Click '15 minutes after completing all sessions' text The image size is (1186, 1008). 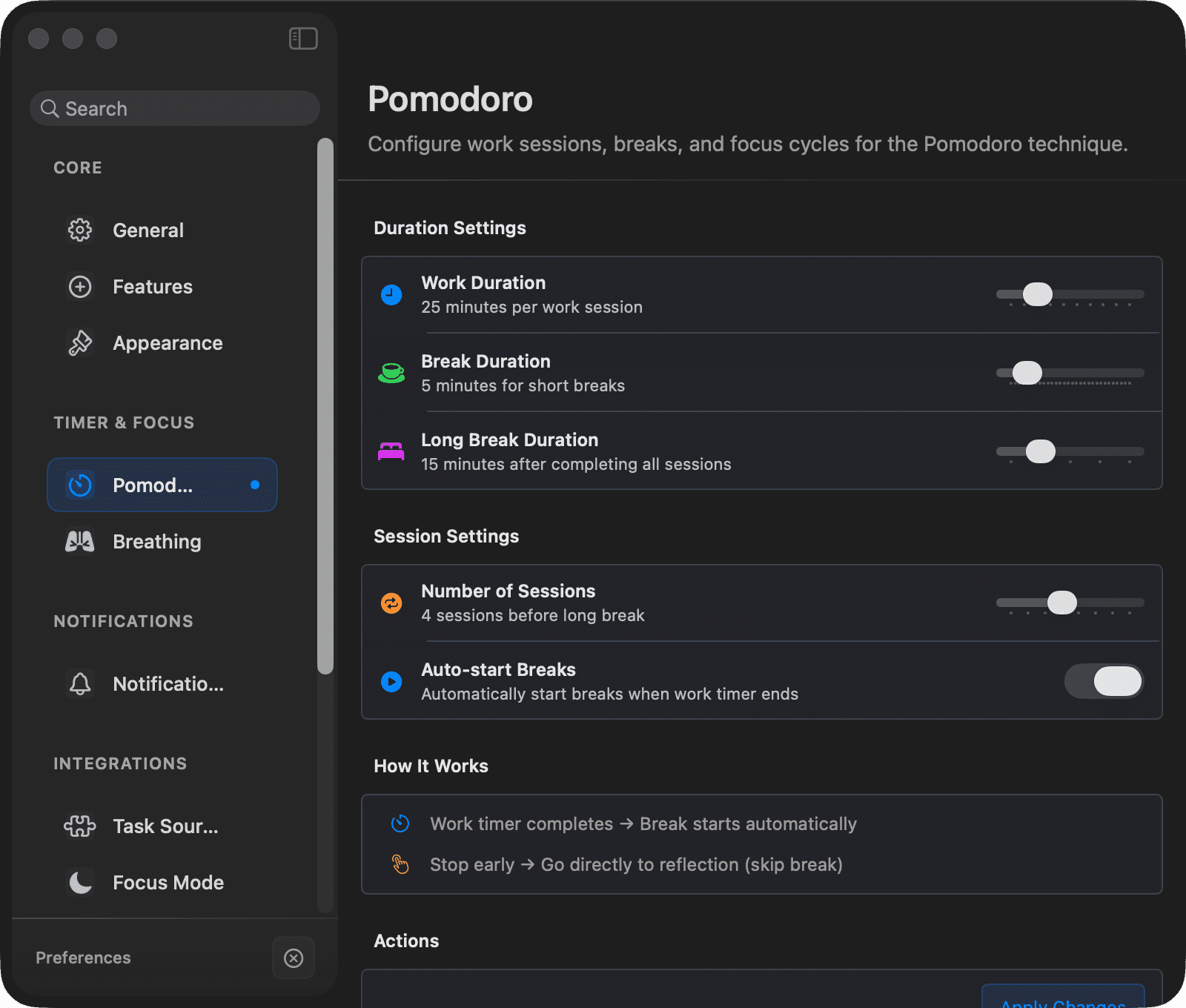[576, 464]
